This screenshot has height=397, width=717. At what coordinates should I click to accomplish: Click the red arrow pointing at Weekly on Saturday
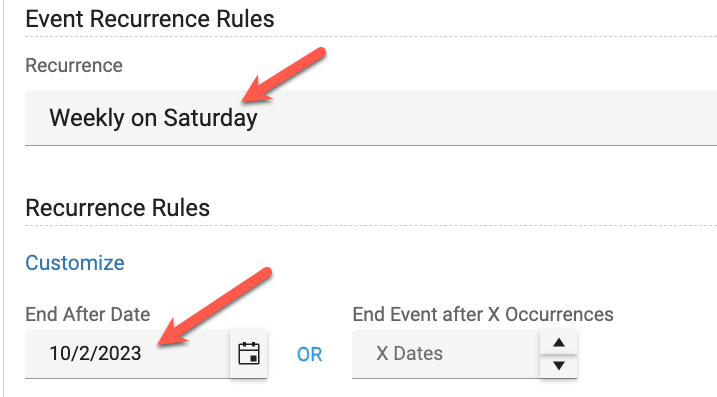(x=284, y=75)
